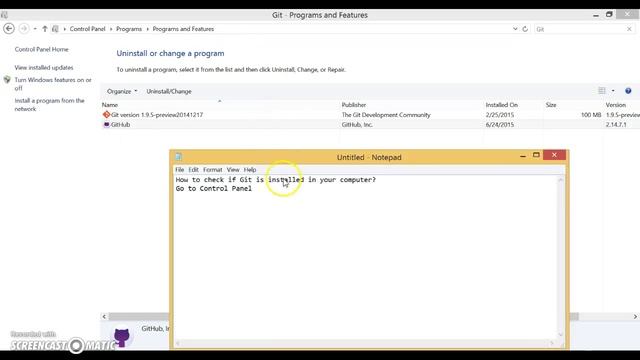Click Notepad vertical scrollbar down arrow

pyautogui.click(x=560, y=335)
